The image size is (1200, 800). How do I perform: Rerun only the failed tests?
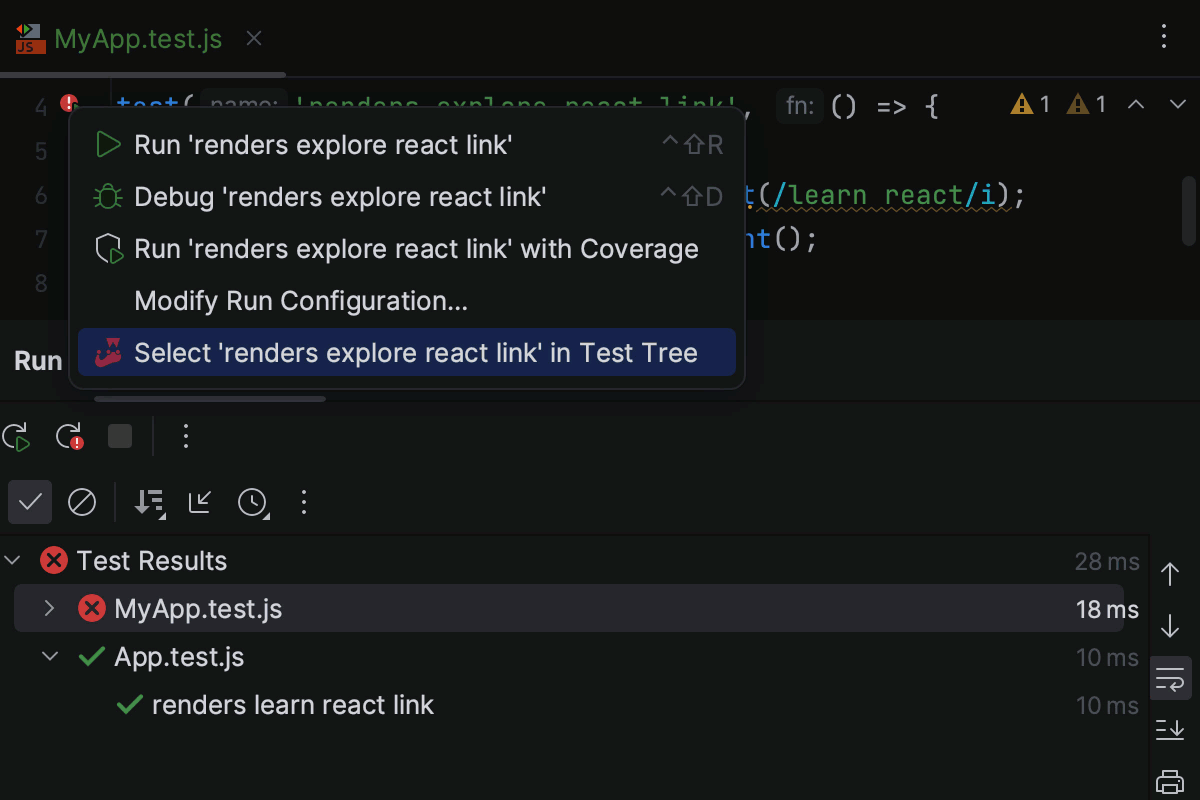coord(68,436)
